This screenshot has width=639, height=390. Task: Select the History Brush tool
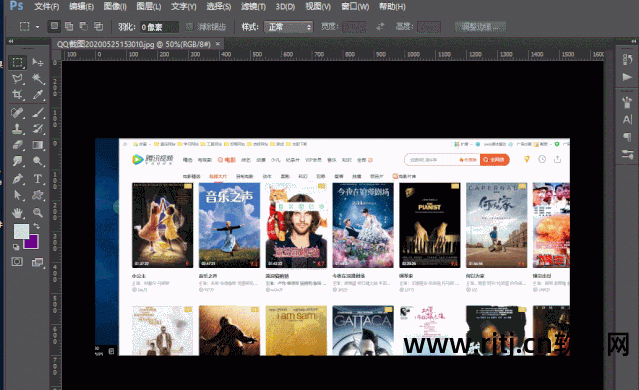point(38,129)
